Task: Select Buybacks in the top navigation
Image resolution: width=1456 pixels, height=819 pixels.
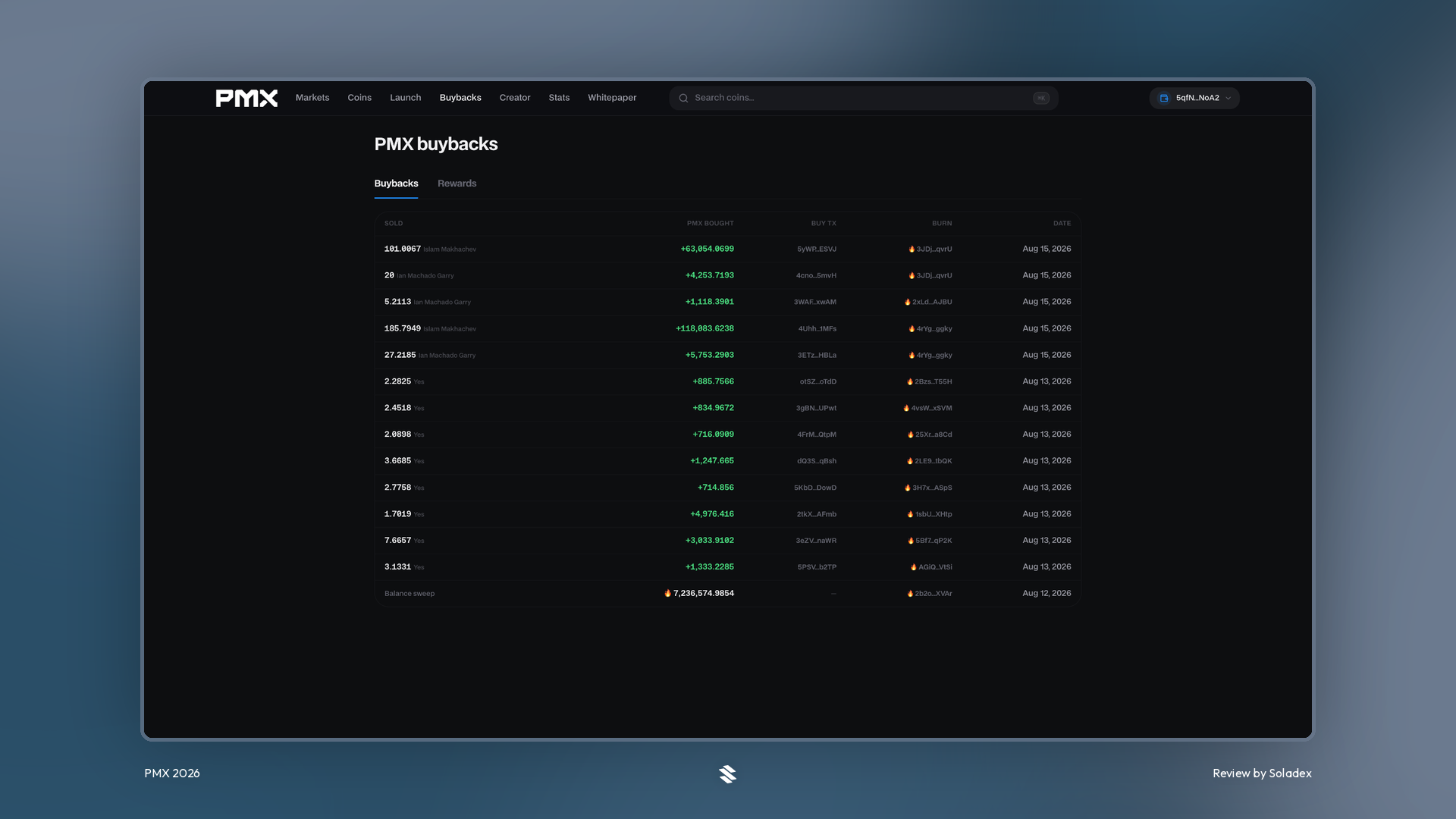Action: [x=460, y=98]
